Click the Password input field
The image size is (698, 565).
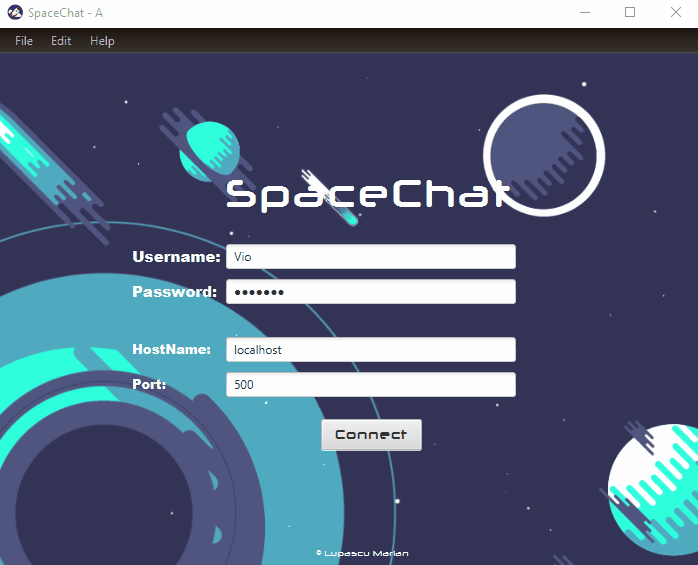tap(371, 292)
